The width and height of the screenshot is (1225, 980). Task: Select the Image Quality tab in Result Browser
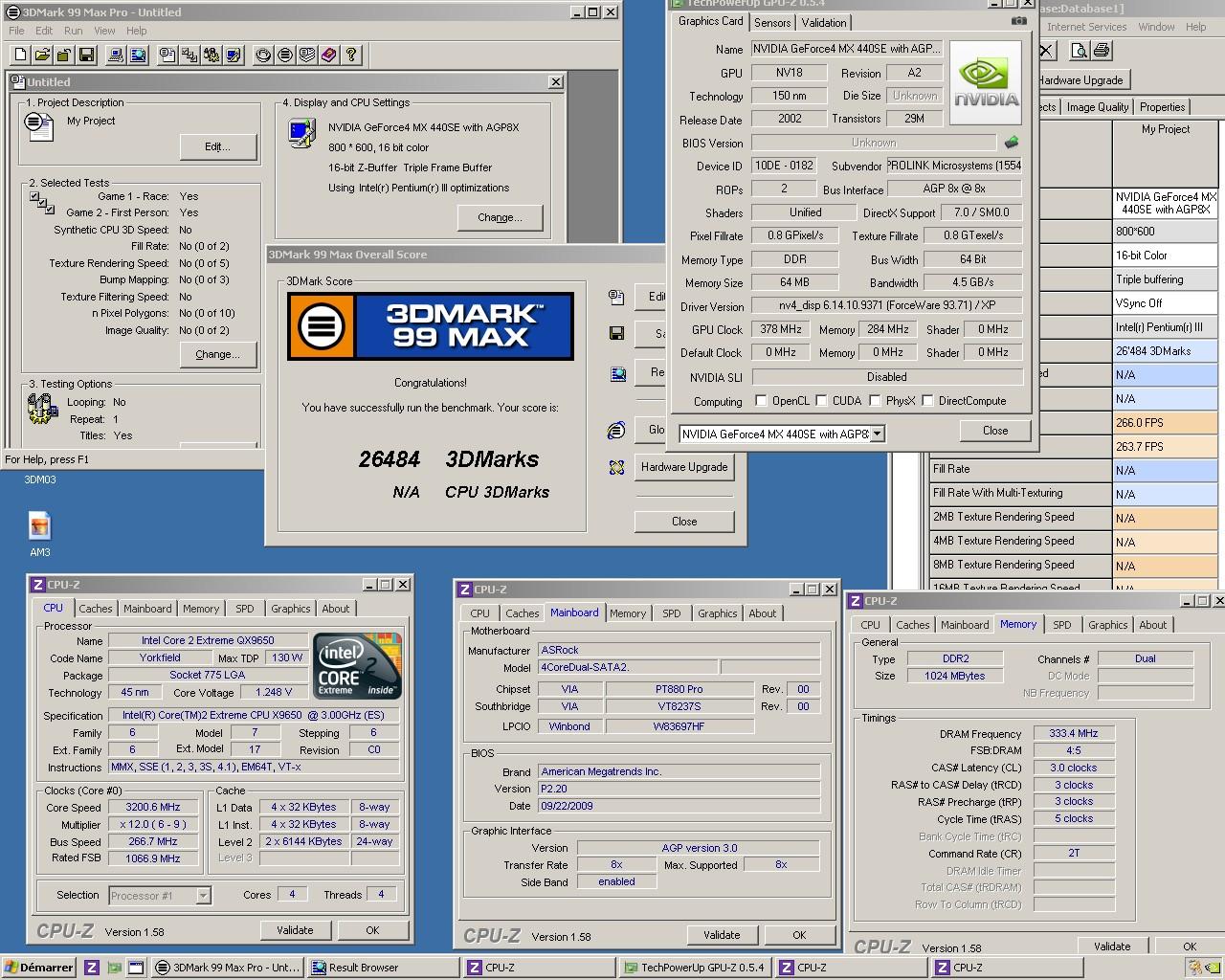(x=1098, y=107)
